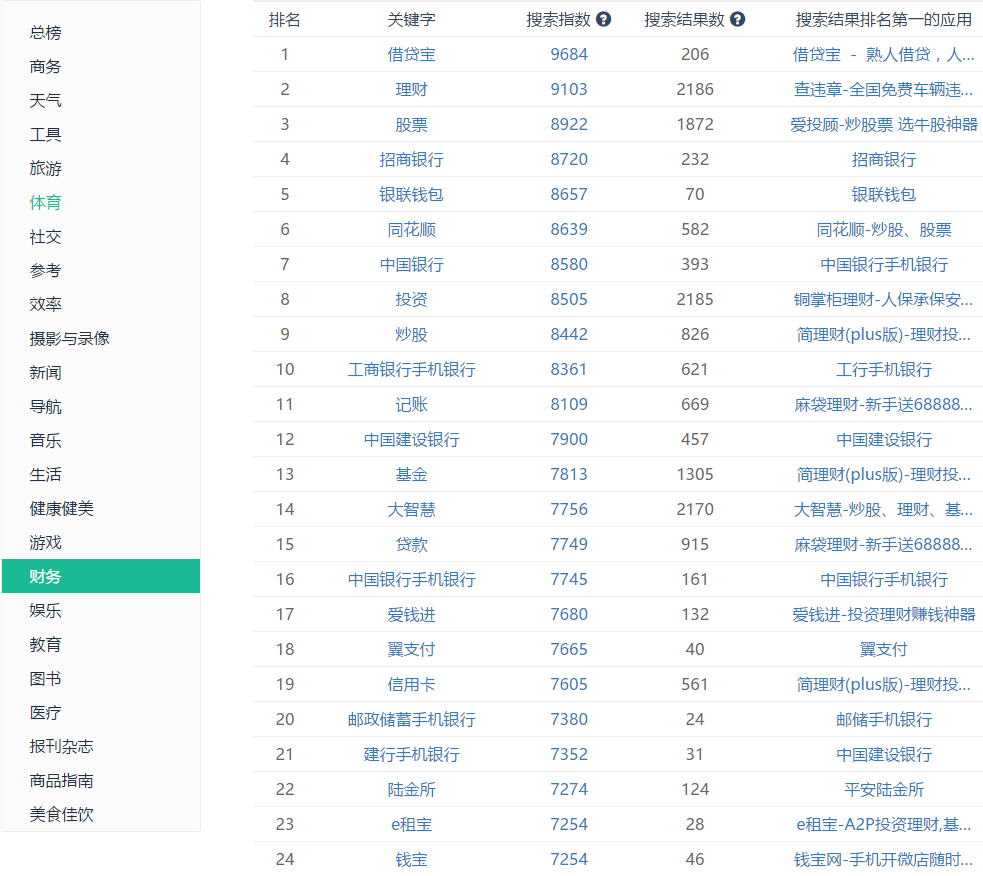Open the 中国银行 keyword in row 7

pyautogui.click(x=411, y=265)
